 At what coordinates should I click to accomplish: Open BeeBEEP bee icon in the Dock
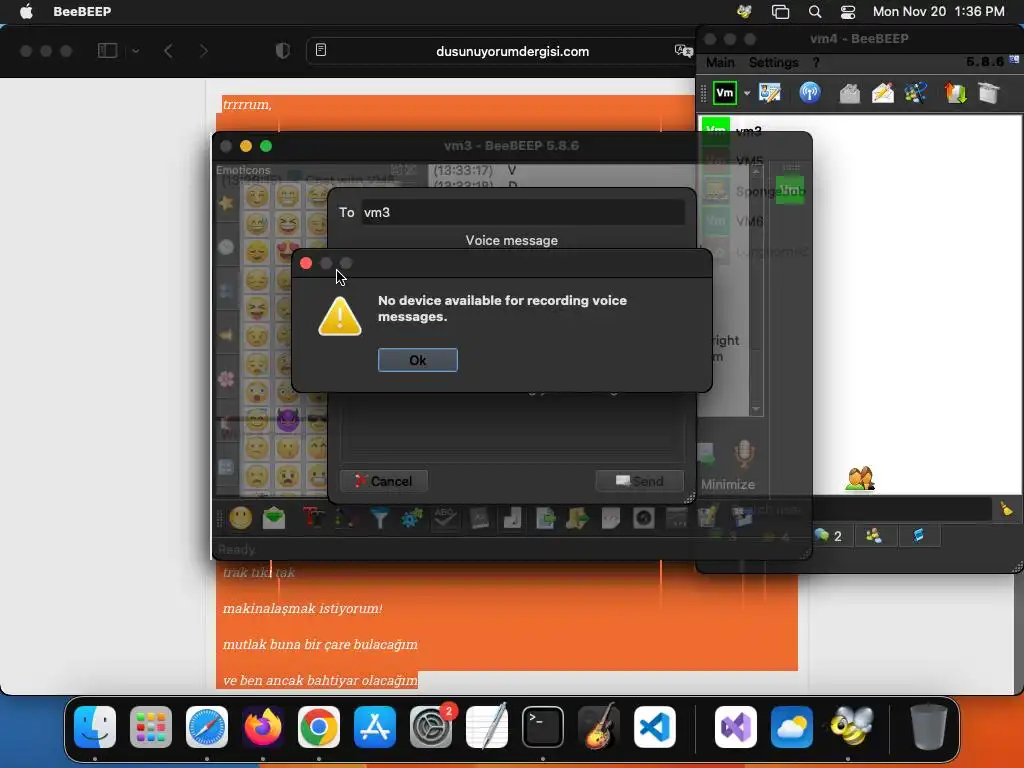pyautogui.click(x=851, y=727)
